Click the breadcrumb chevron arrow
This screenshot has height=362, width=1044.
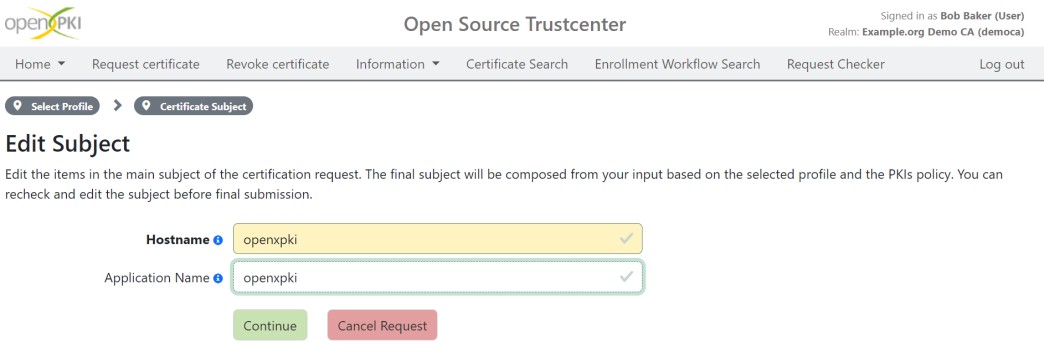click(x=118, y=105)
